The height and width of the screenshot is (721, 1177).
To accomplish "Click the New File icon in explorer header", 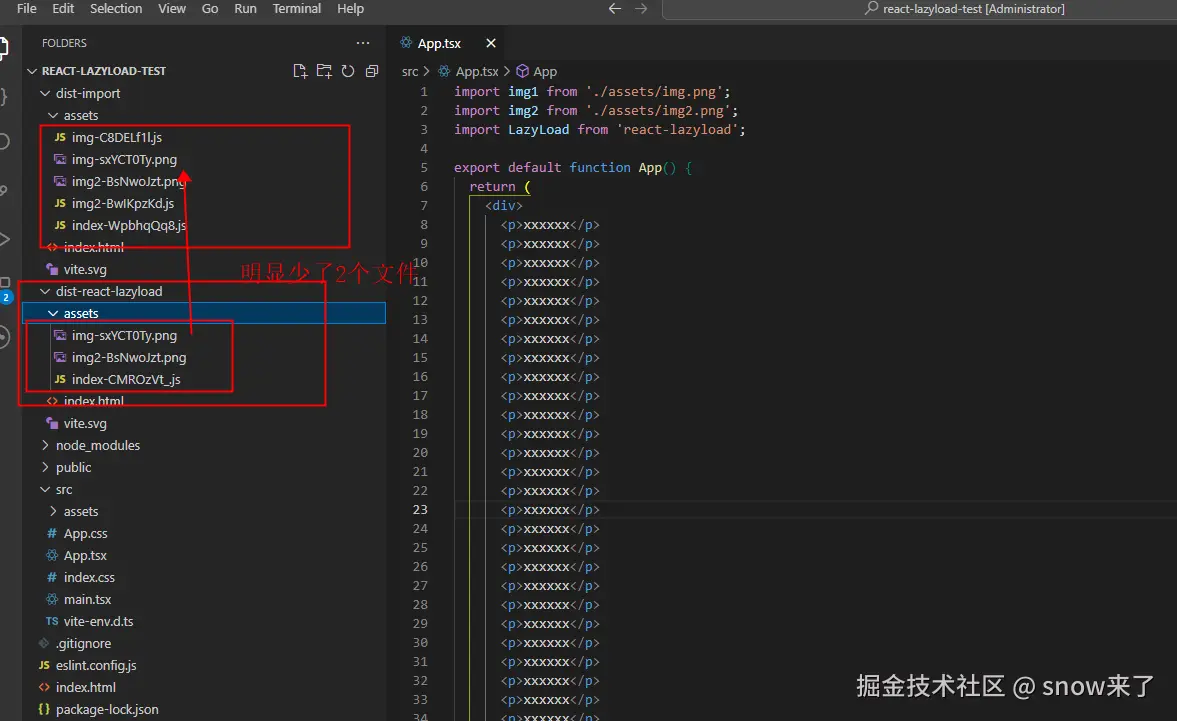I will [x=299, y=71].
